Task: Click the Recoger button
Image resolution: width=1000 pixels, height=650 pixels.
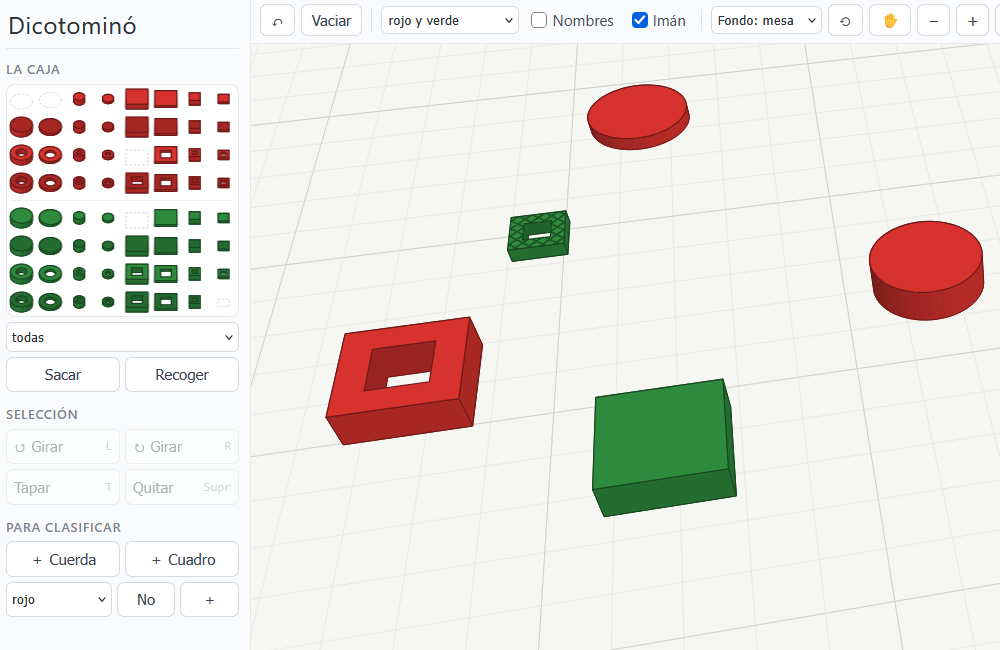Action: (182, 374)
